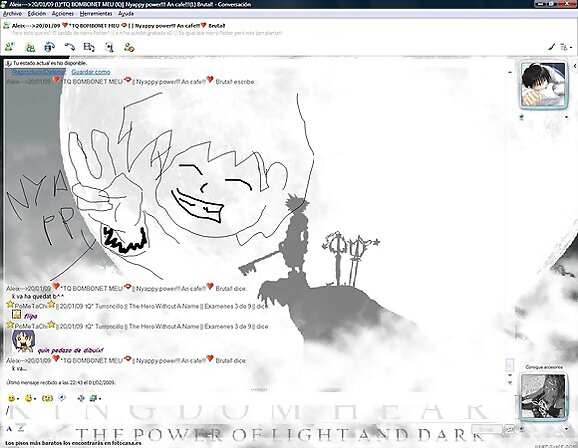
Task: Open the Acciones menu
Action: pyautogui.click(x=63, y=14)
